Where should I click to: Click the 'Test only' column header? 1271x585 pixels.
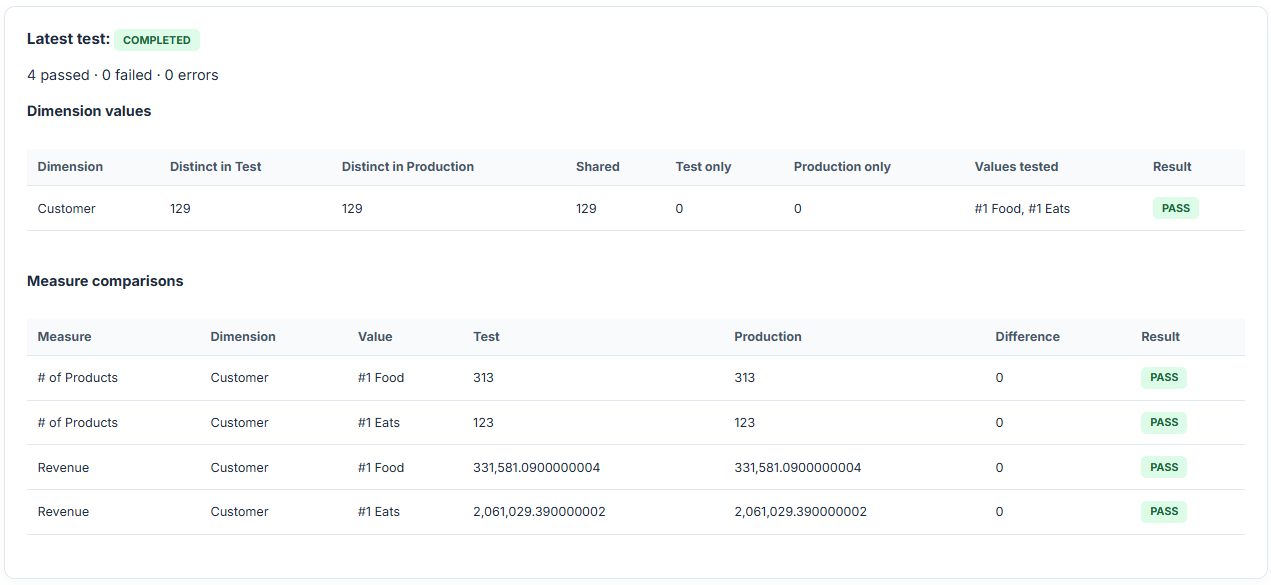(x=704, y=167)
